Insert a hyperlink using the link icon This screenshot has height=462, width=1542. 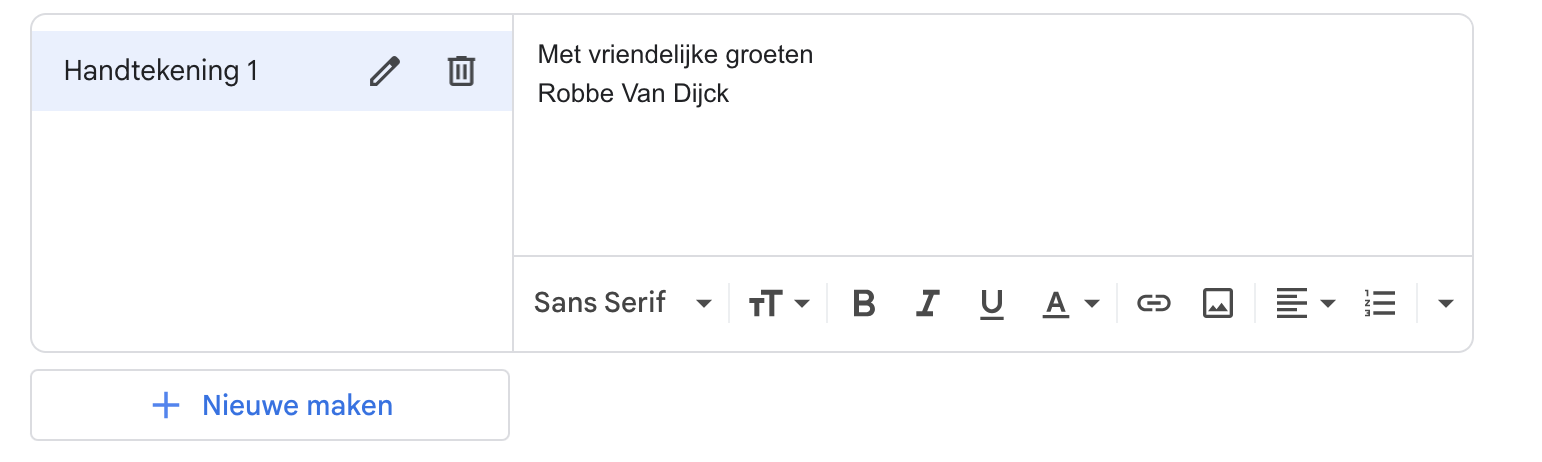(x=1153, y=303)
